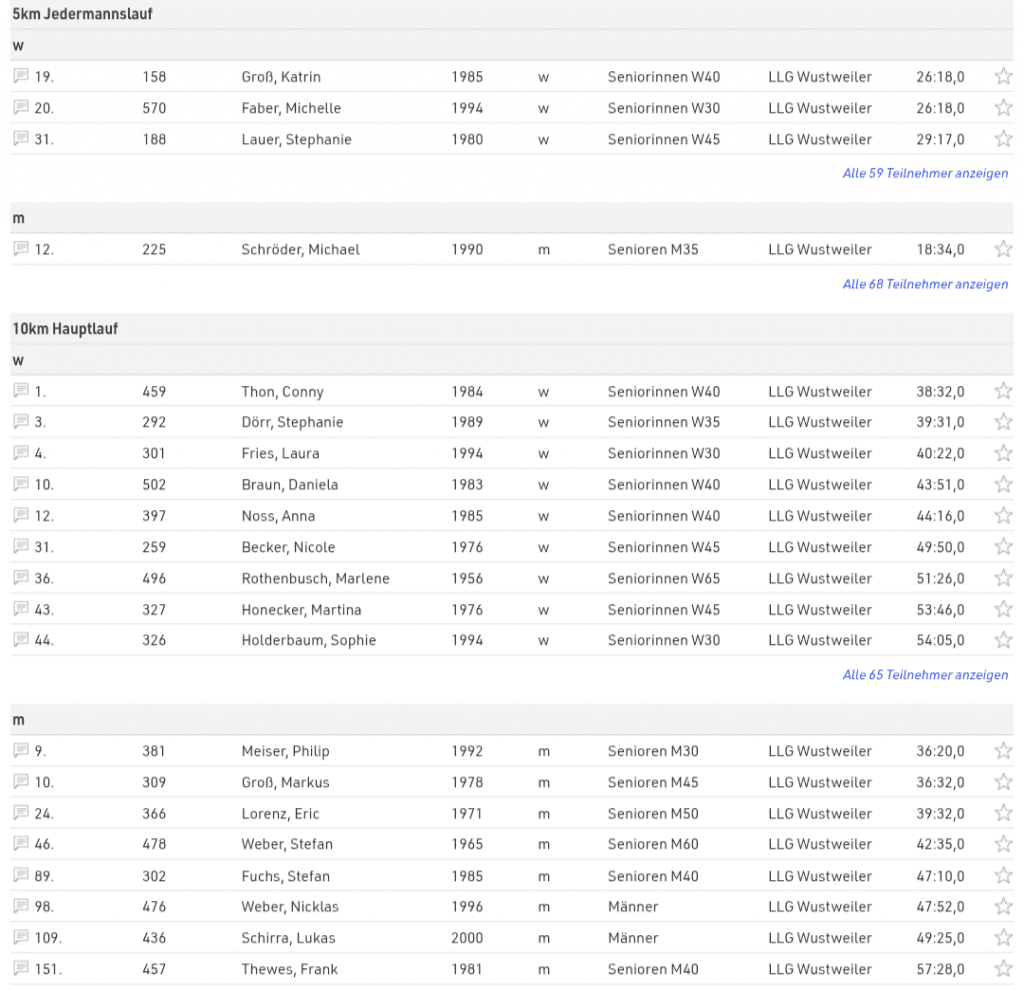Open comment icon for Groß, Katrin row

tap(21, 77)
